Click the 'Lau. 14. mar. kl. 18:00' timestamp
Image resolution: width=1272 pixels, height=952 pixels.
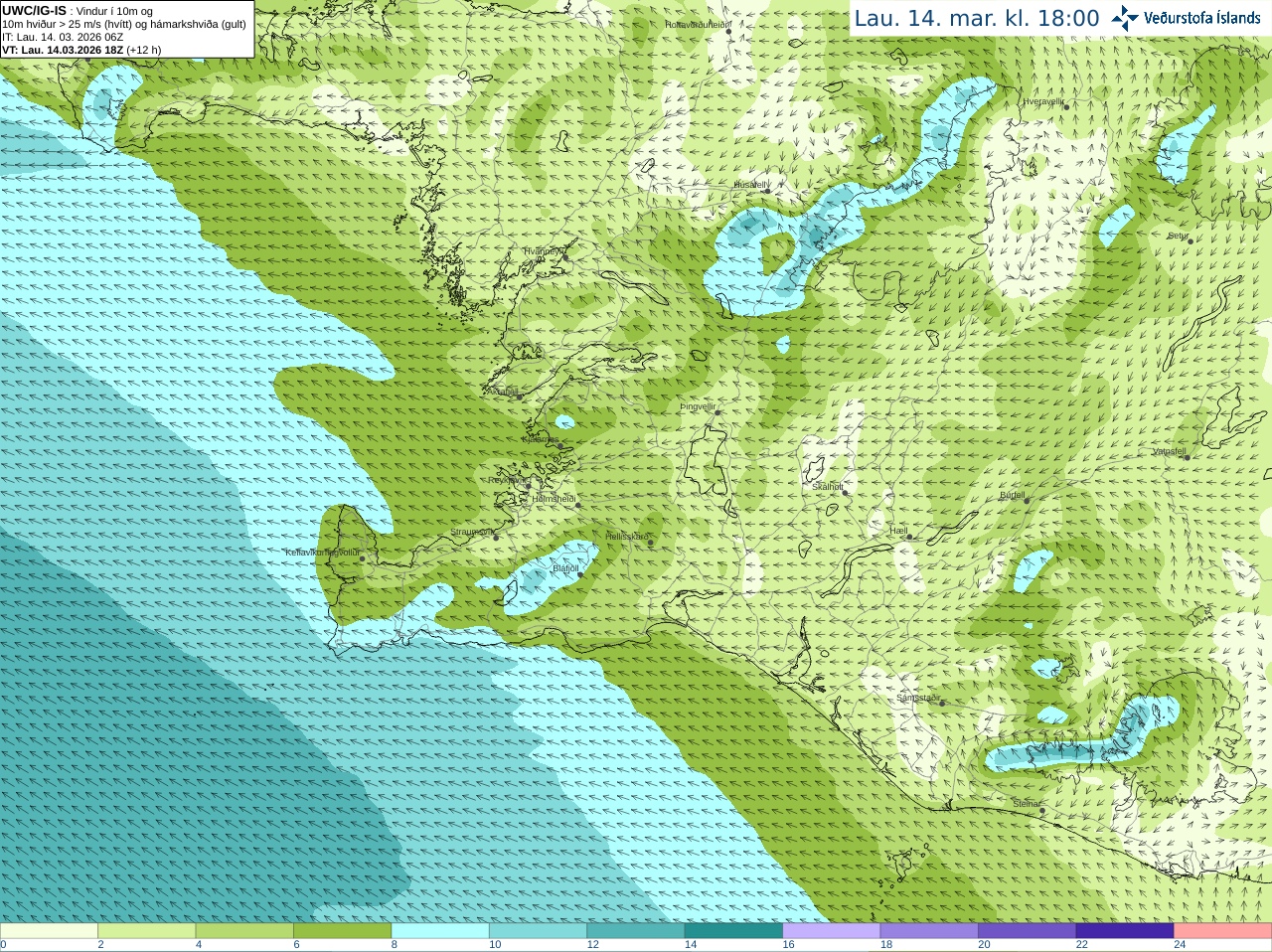[x=977, y=18]
